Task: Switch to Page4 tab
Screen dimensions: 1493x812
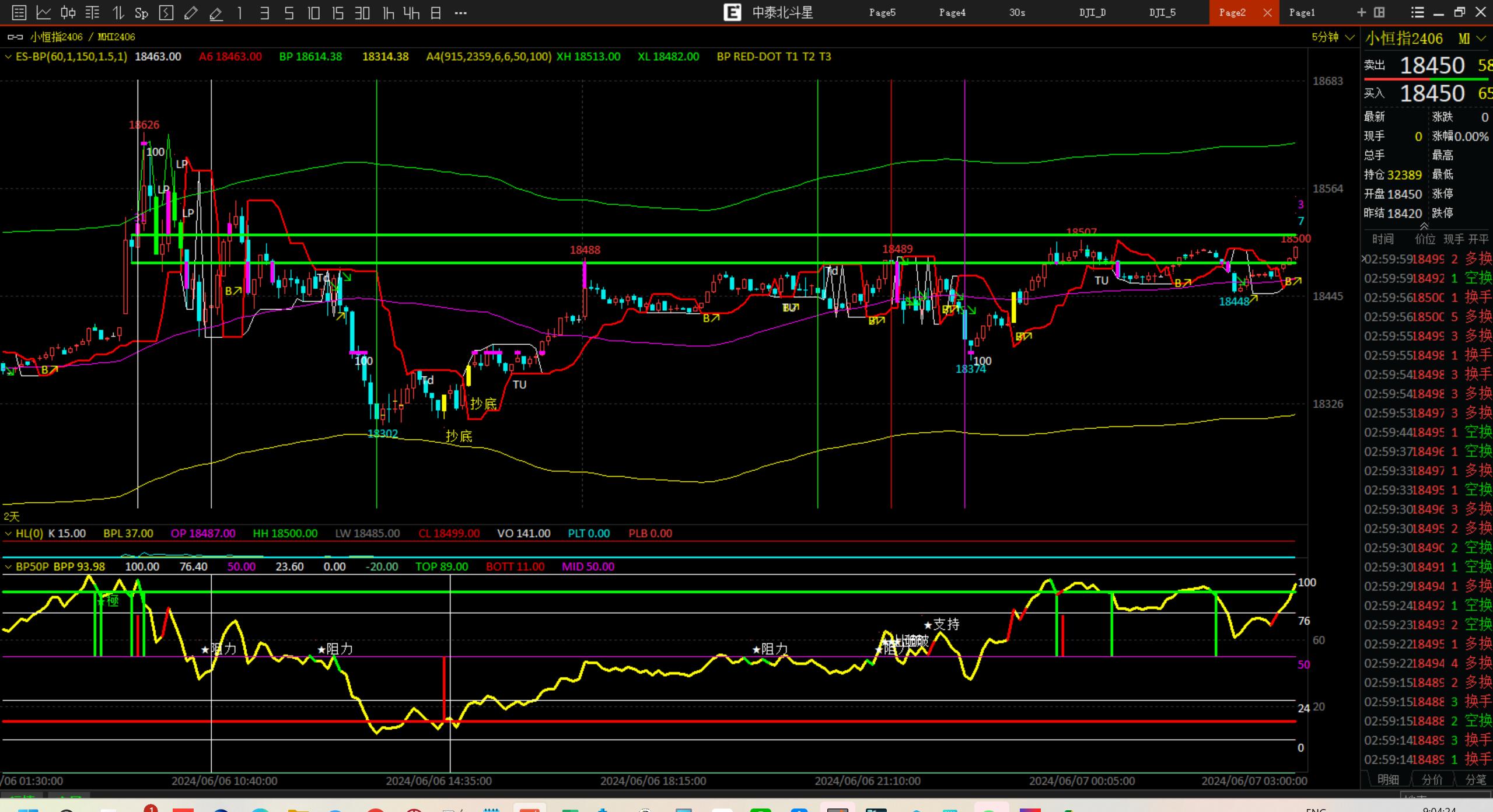Action: (952, 12)
